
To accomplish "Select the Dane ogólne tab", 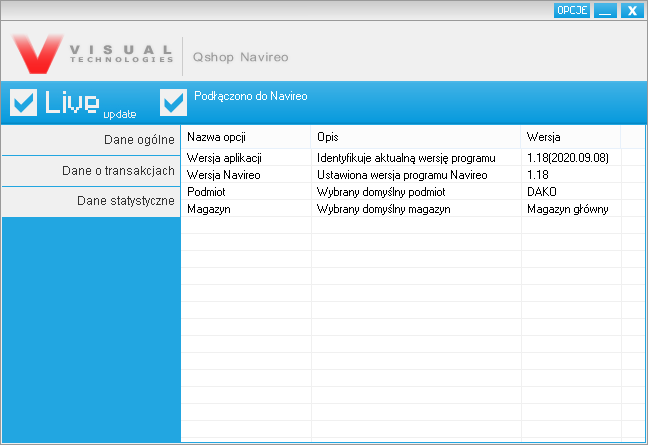I will [91, 140].
